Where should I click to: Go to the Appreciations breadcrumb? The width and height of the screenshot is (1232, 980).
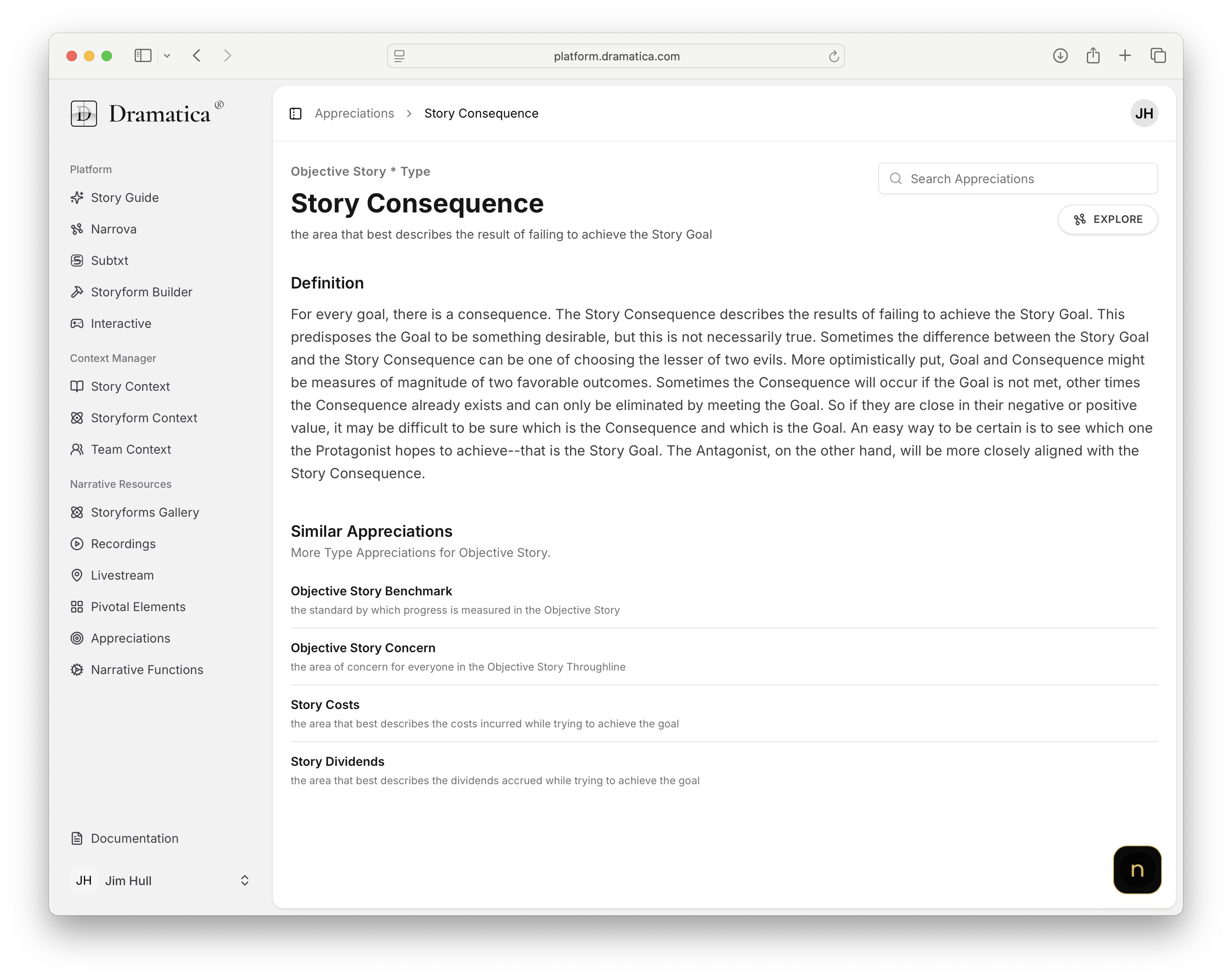click(x=354, y=114)
